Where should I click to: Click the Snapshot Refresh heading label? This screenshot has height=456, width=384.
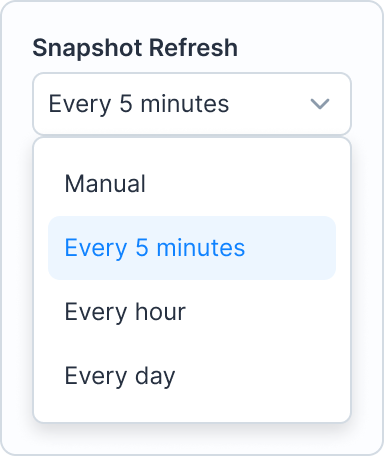[x=135, y=48]
